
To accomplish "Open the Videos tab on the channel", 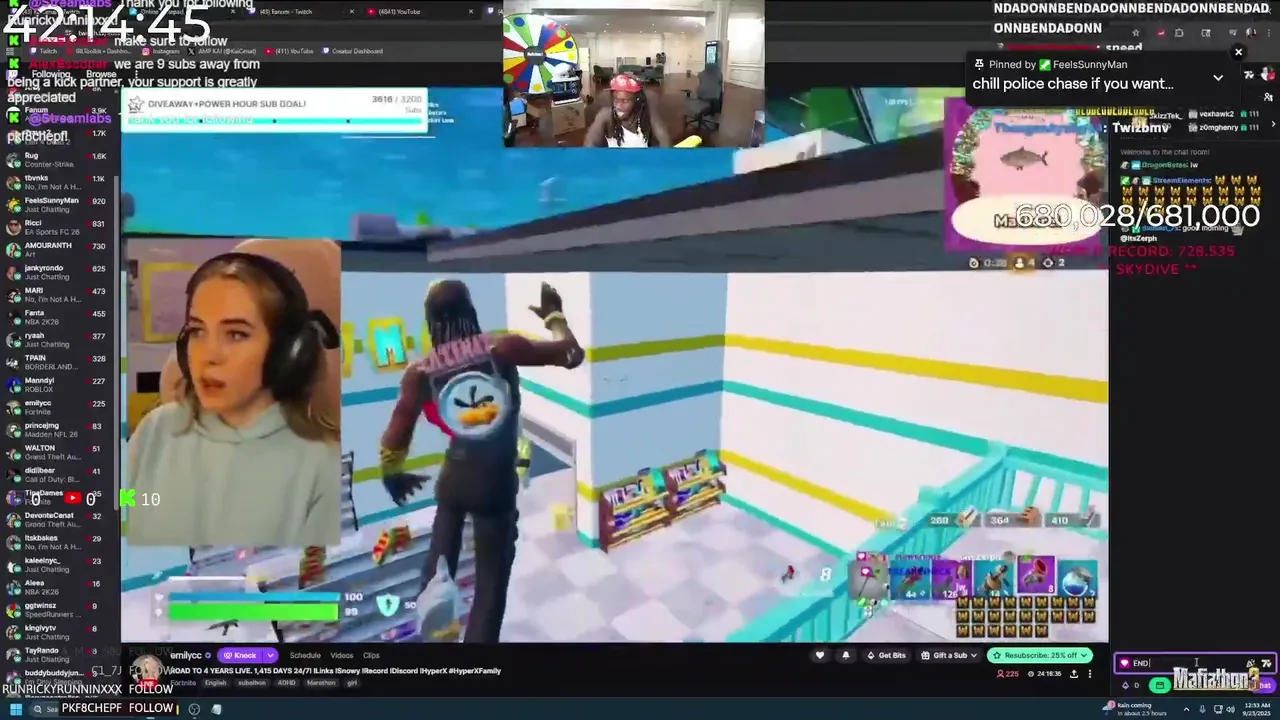I will point(342,656).
